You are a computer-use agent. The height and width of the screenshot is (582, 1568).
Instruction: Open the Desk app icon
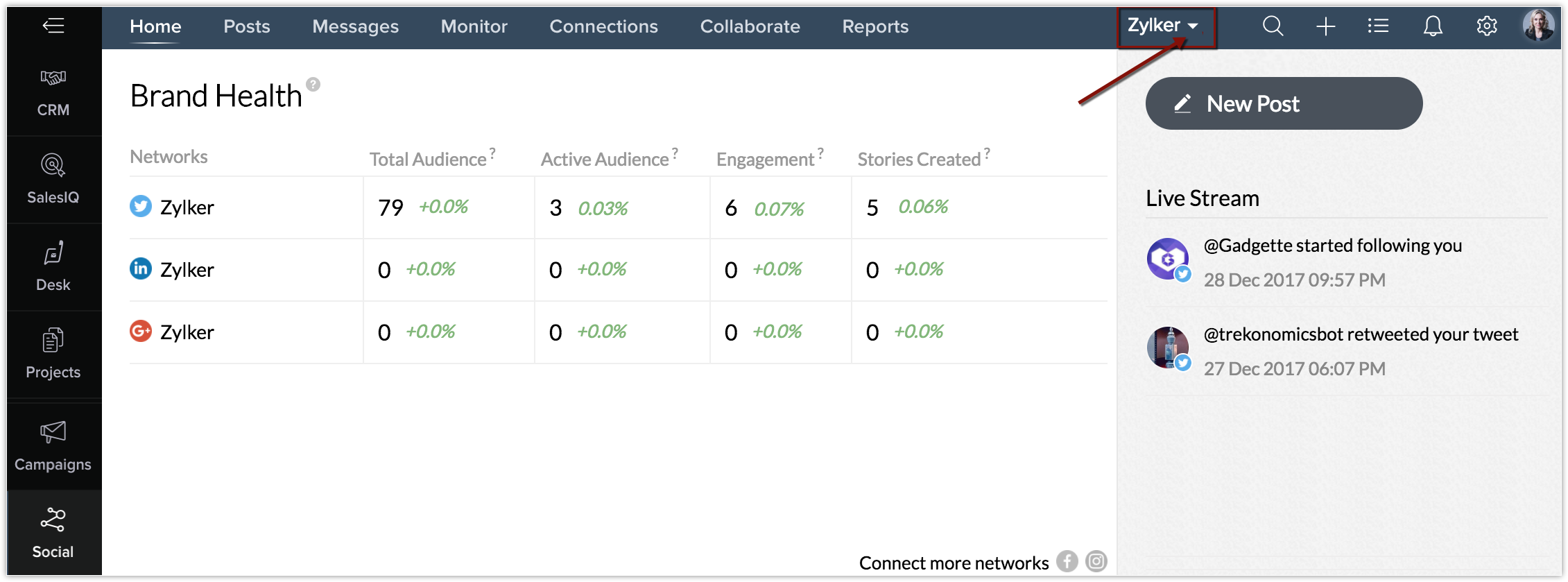pos(53,266)
